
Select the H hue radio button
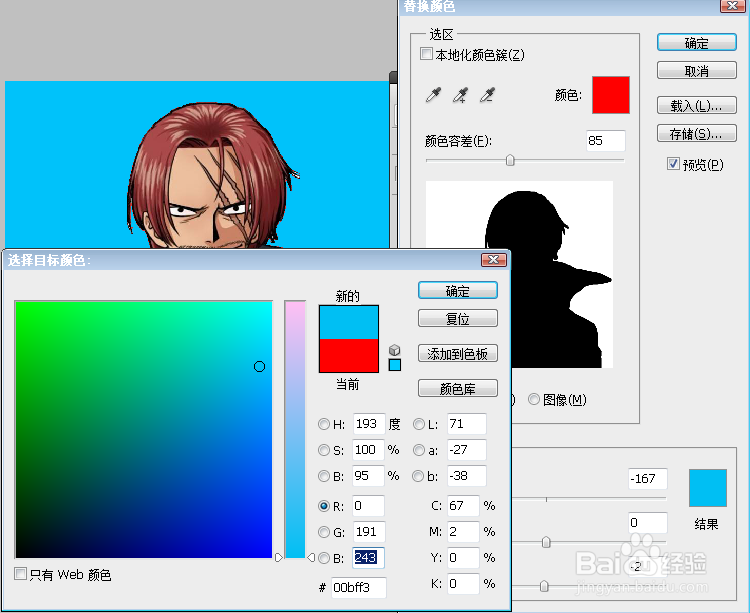[x=324, y=424]
